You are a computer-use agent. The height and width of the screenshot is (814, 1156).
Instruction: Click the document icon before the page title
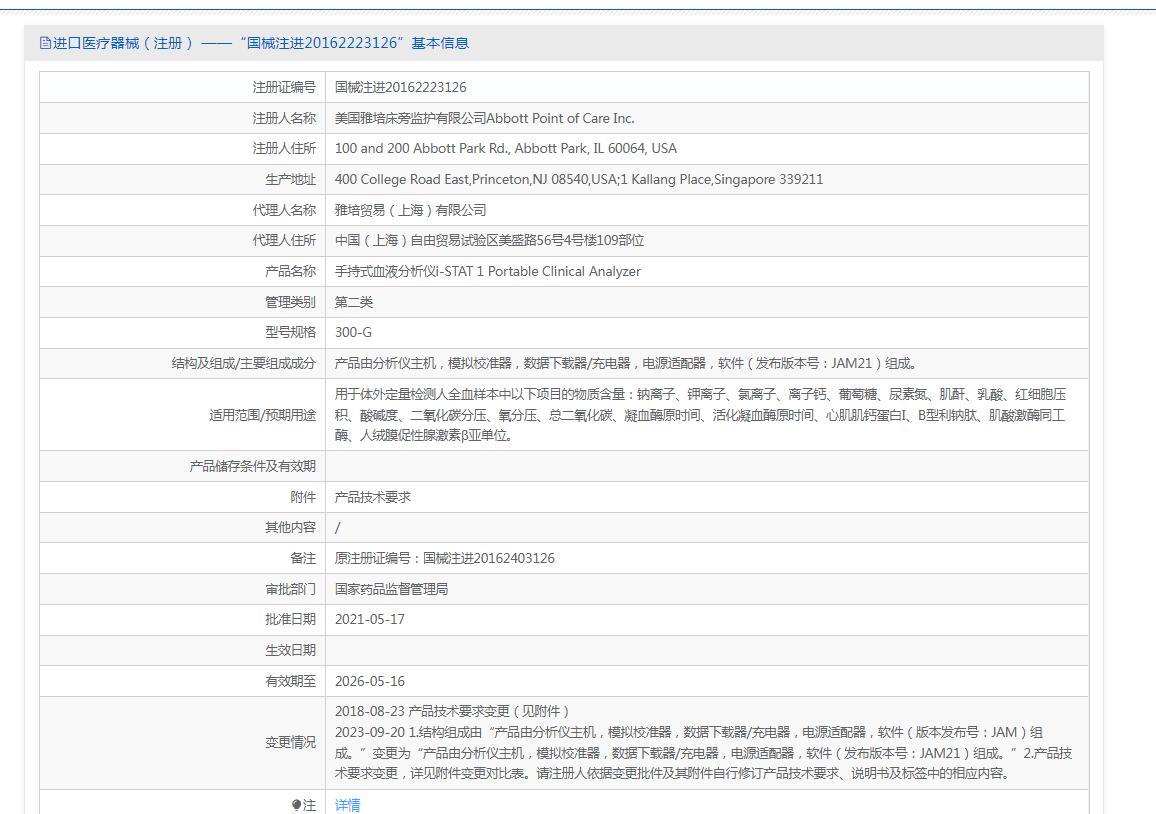[x=45, y=44]
